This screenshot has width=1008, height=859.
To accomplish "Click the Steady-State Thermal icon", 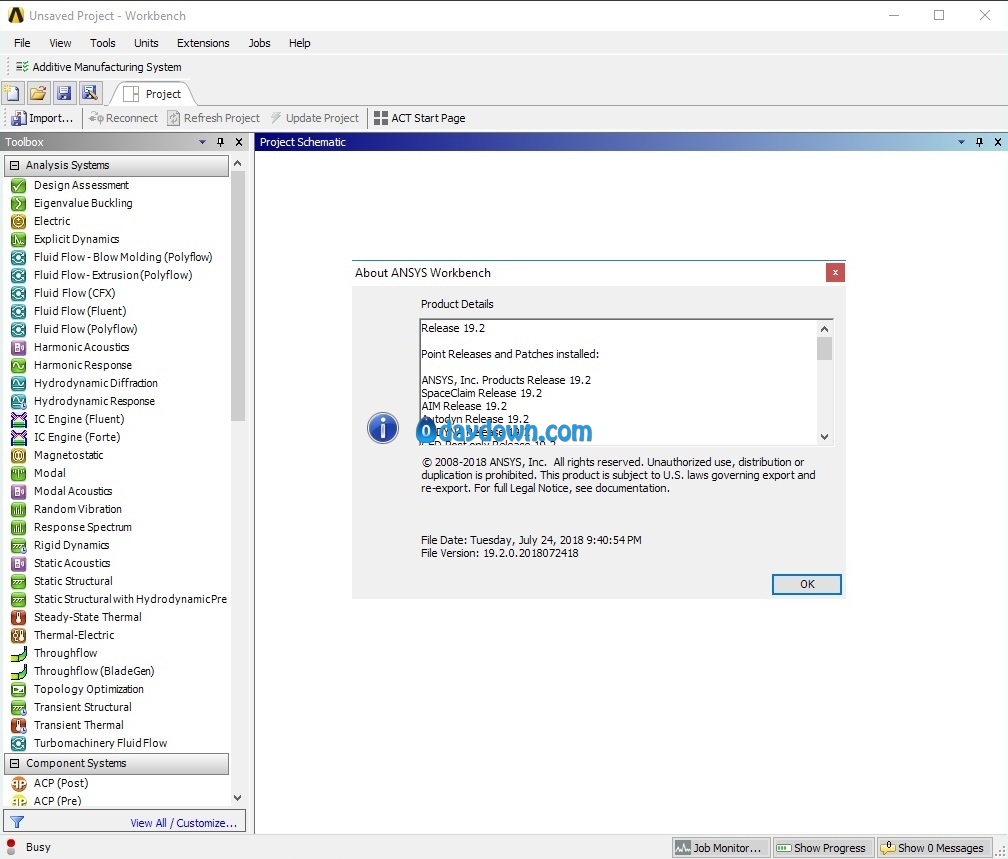I will coord(19,617).
